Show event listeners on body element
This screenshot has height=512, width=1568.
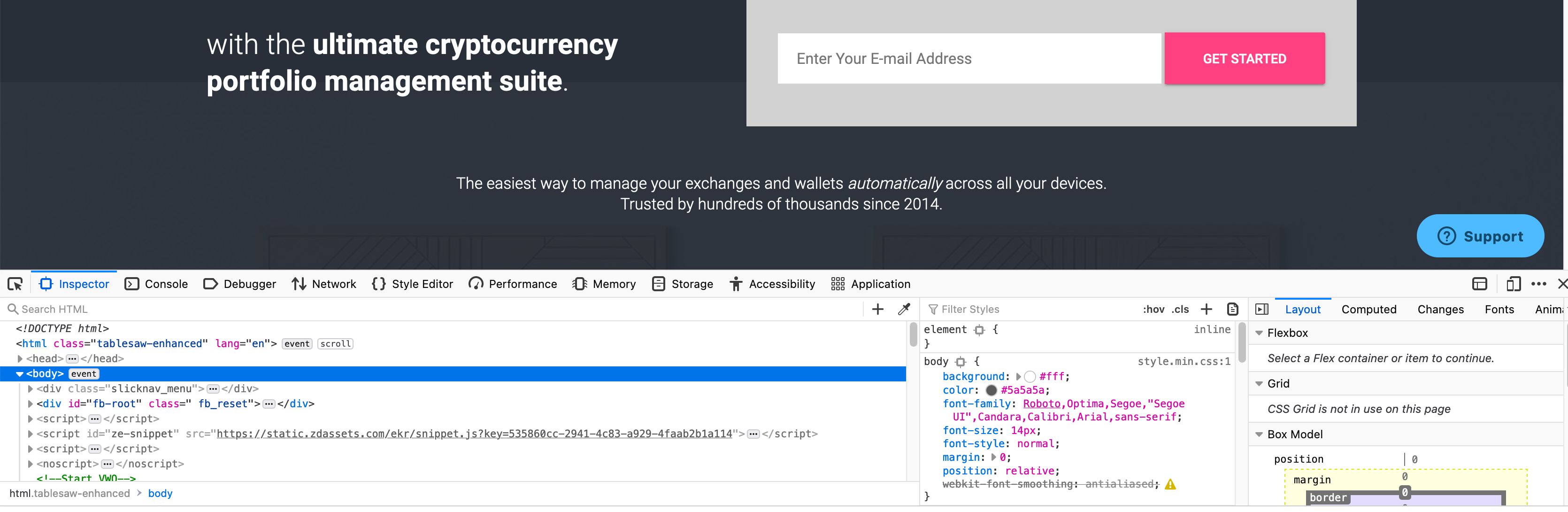(84, 374)
